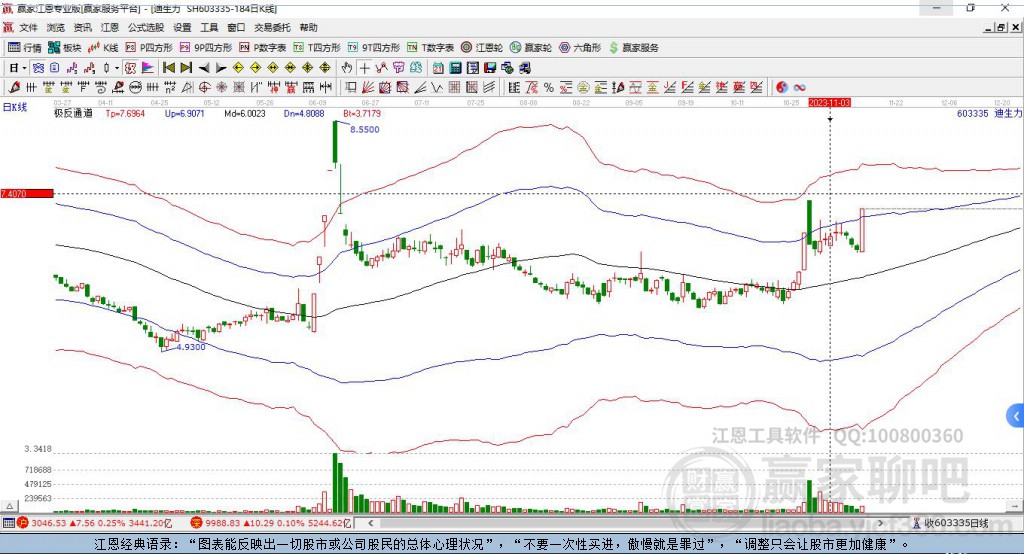Open the 公式选股 menu
Image resolution: width=1024 pixels, height=554 pixels.
point(146,27)
